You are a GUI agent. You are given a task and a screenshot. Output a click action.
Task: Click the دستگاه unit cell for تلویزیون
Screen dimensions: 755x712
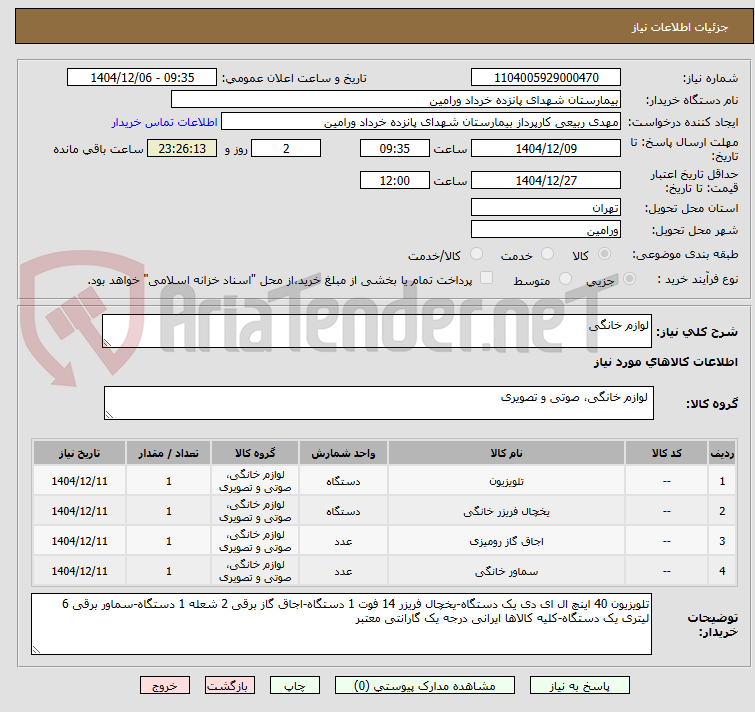point(343,481)
